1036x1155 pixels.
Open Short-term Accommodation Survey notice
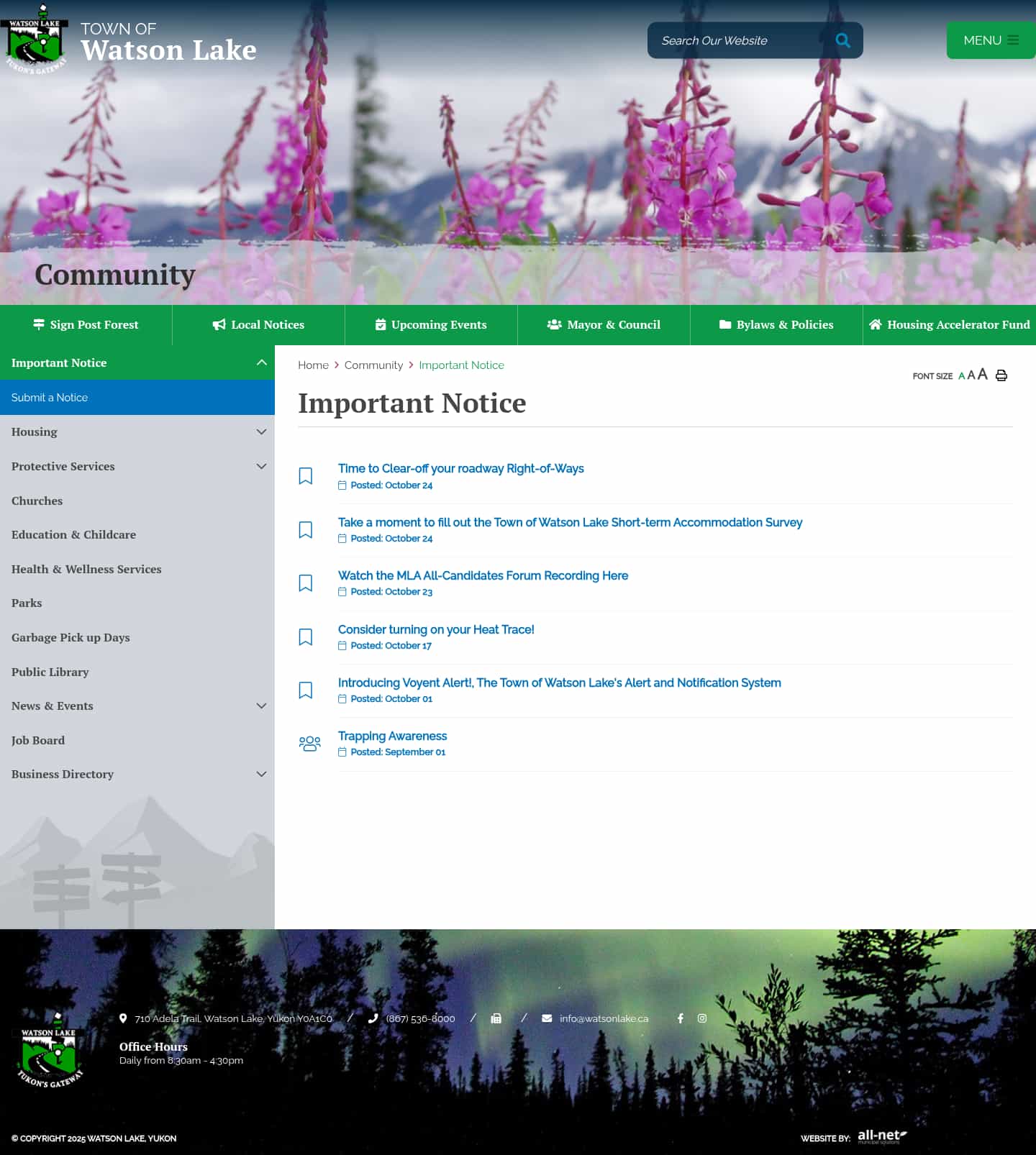pyautogui.click(x=570, y=523)
